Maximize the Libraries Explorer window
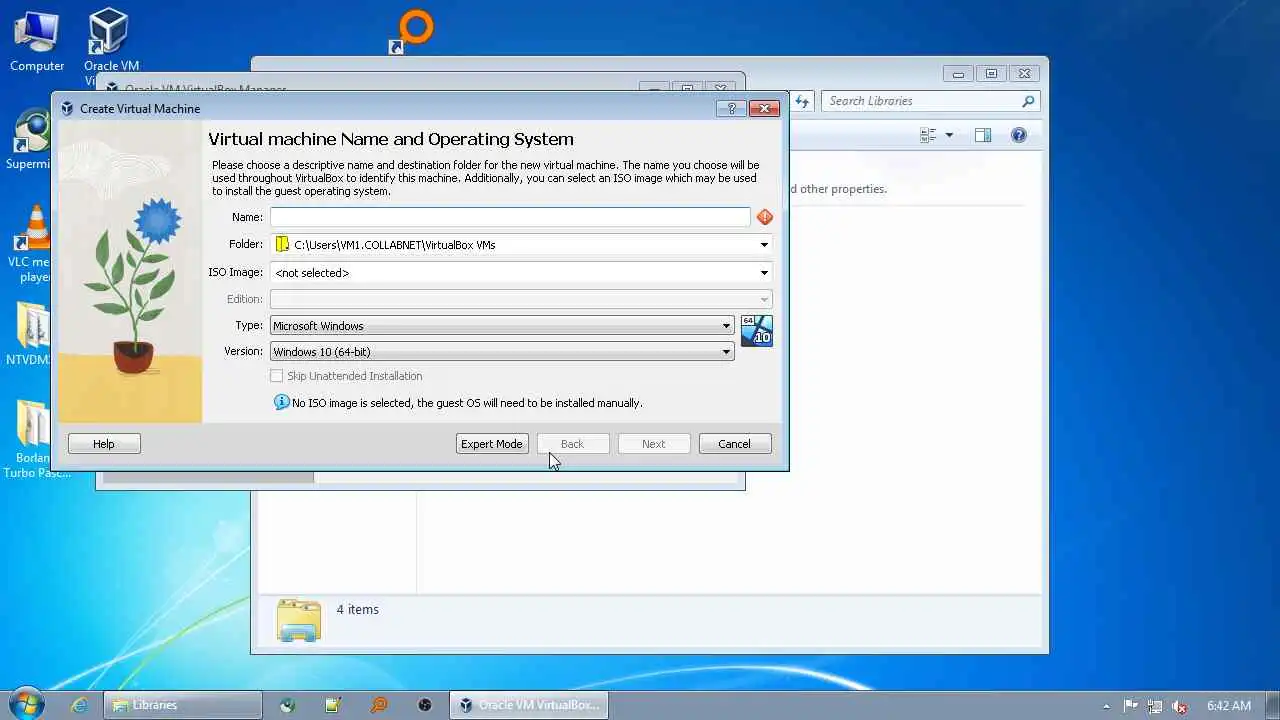 point(991,74)
